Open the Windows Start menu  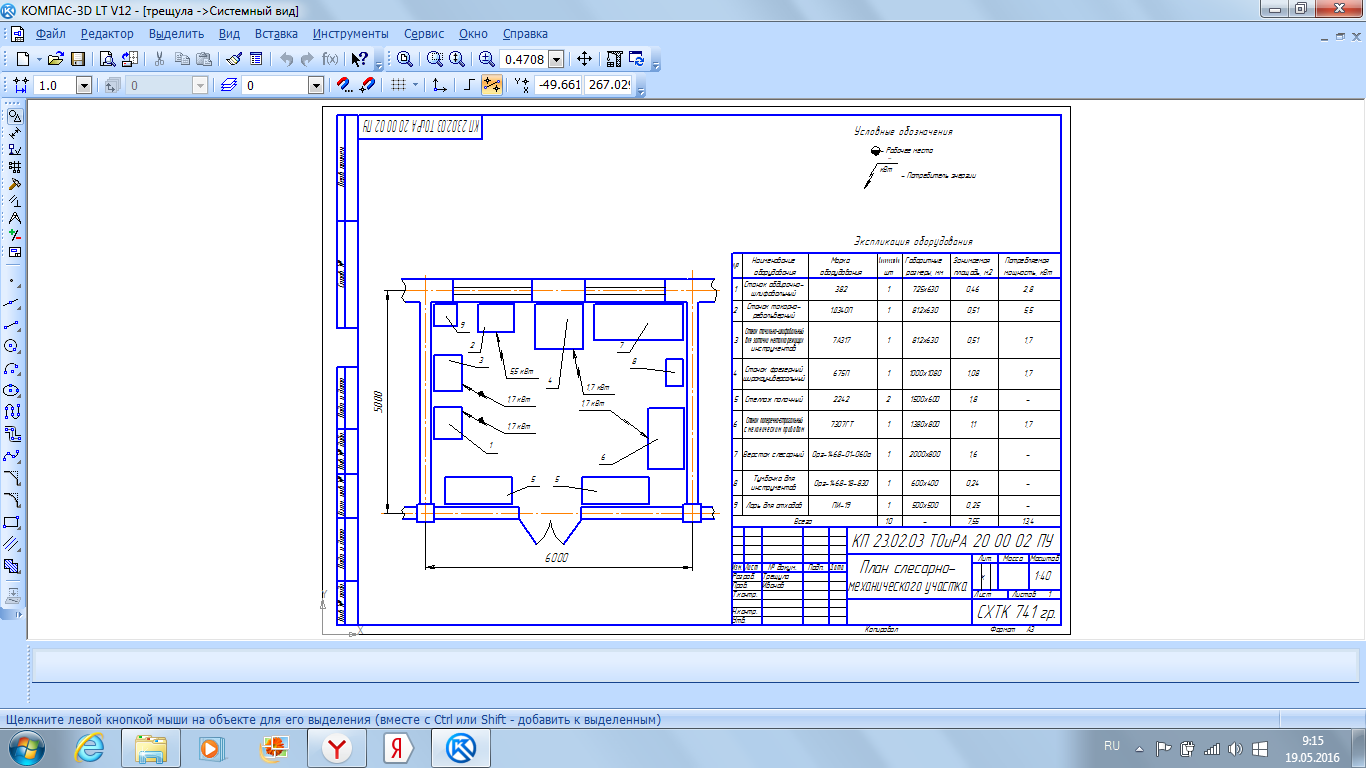tap(26, 747)
